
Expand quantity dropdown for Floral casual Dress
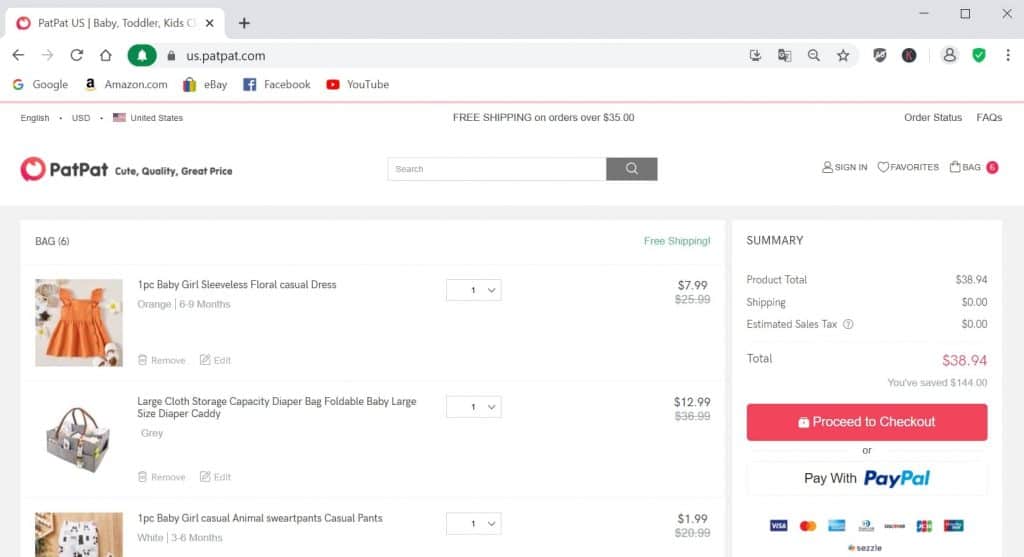[x=473, y=290]
